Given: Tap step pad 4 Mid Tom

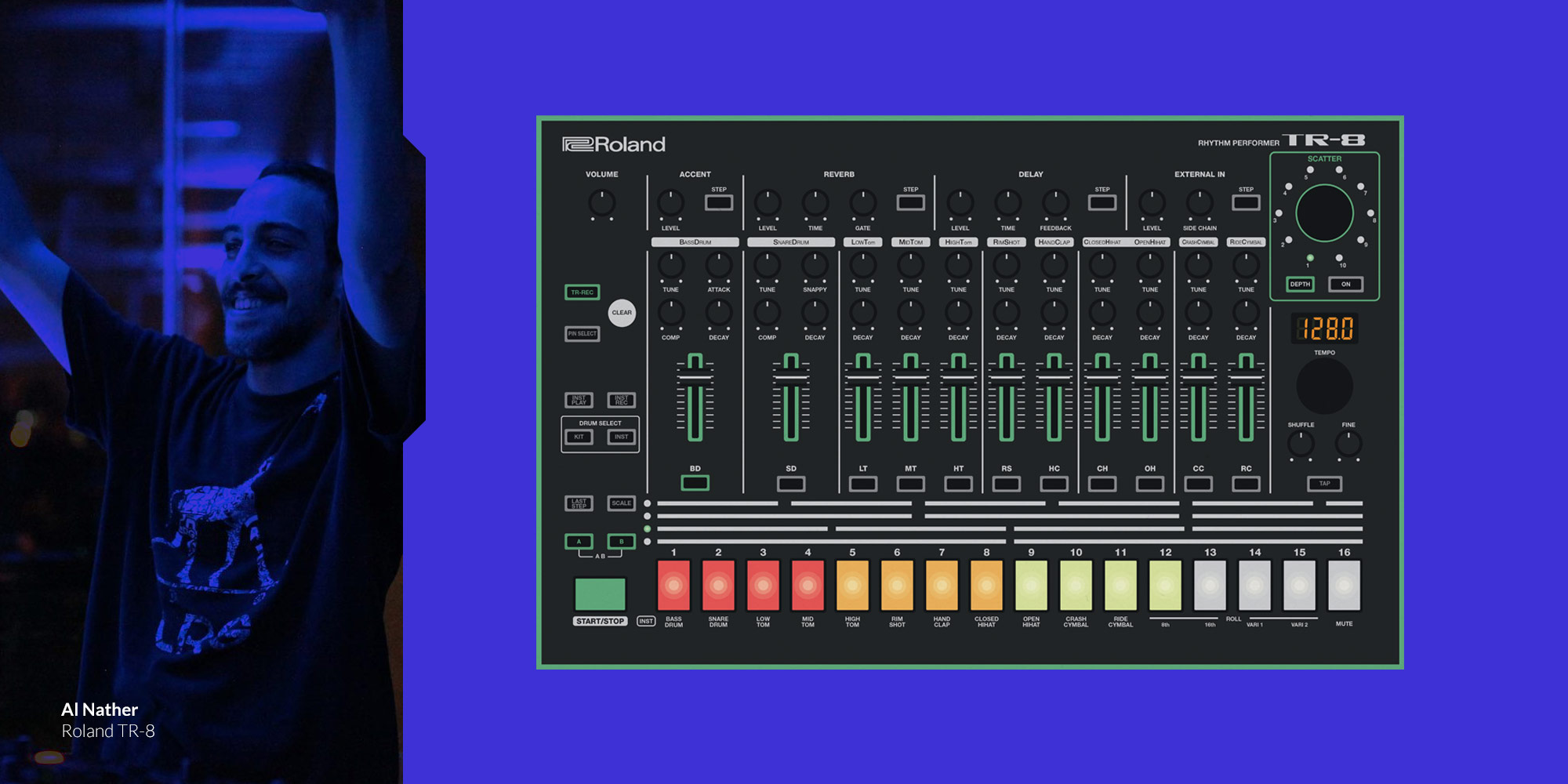Looking at the screenshot, I should (808, 585).
